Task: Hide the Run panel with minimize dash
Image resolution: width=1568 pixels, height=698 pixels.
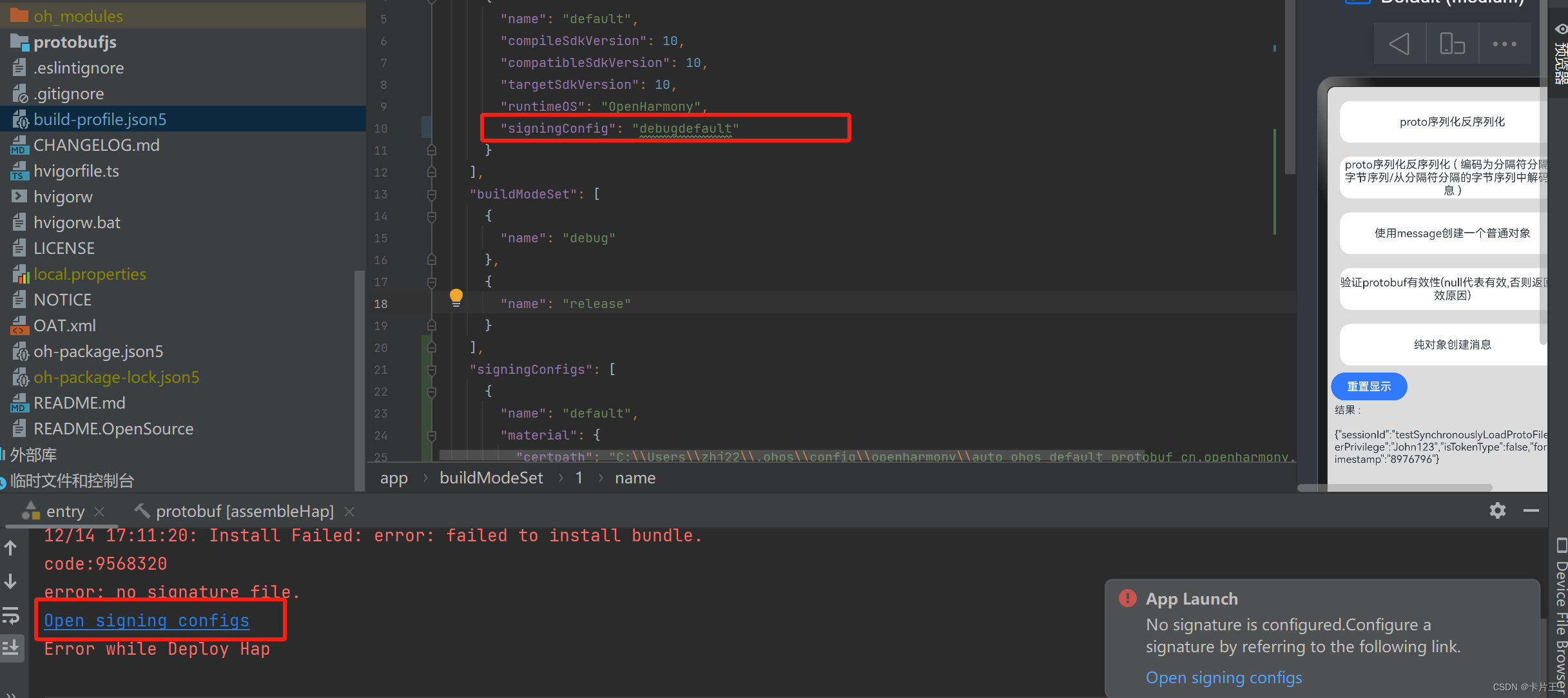Action: (x=1531, y=511)
